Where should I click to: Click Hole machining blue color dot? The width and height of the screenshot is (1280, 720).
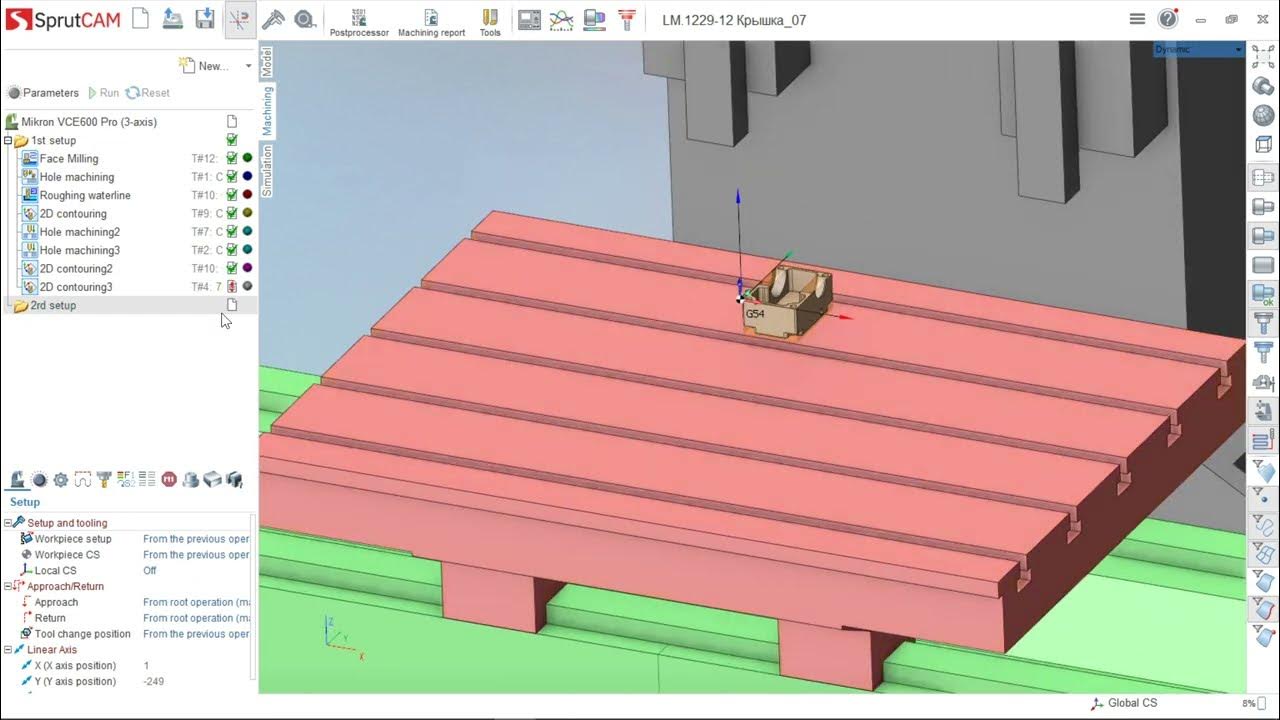tap(247, 177)
